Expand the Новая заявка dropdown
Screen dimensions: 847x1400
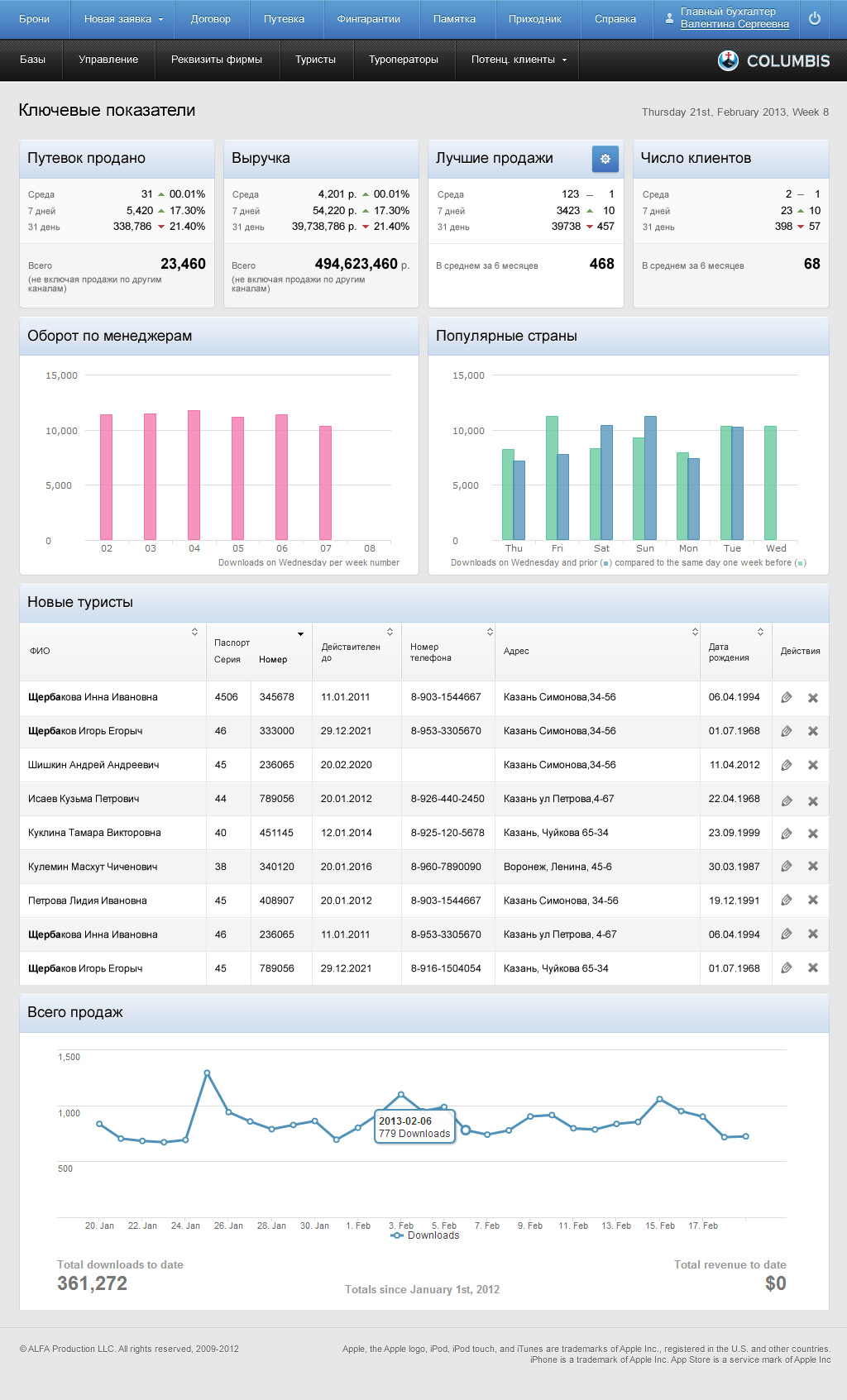[x=123, y=19]
